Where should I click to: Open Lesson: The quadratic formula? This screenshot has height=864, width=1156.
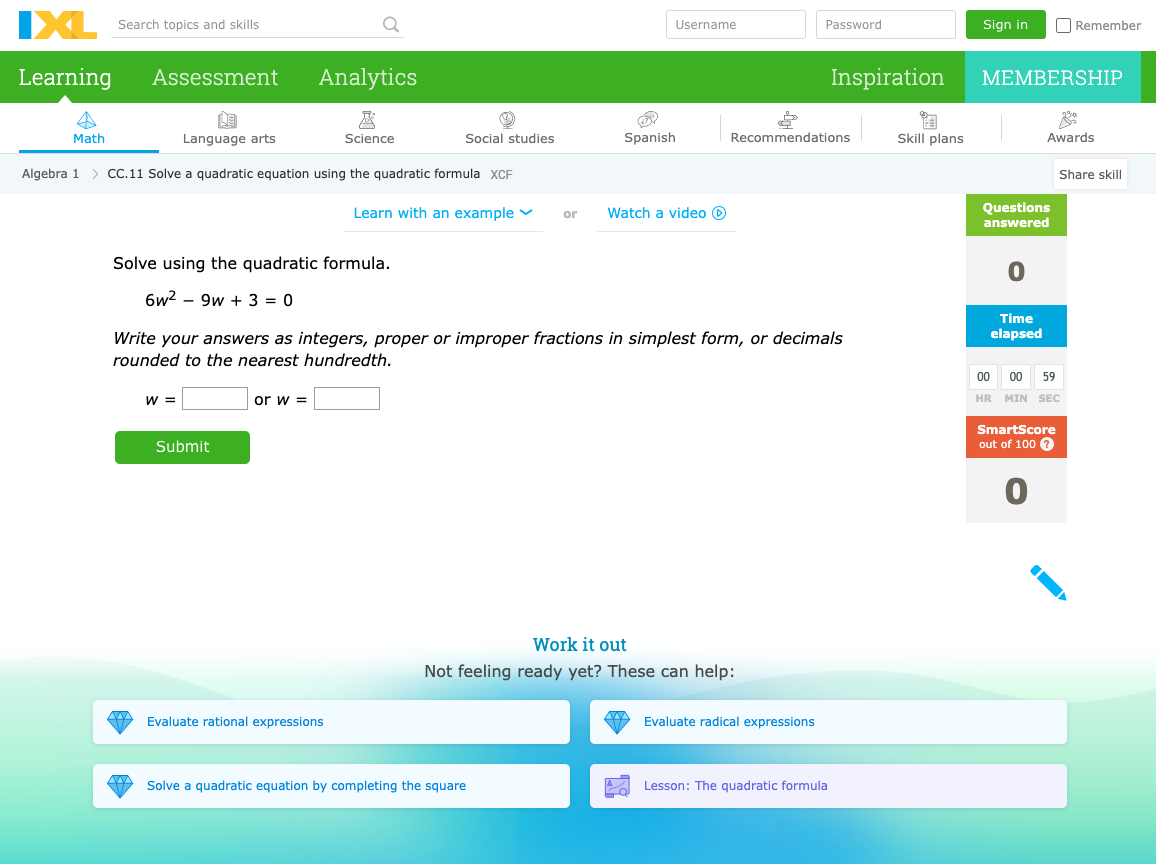click(735, 786)
